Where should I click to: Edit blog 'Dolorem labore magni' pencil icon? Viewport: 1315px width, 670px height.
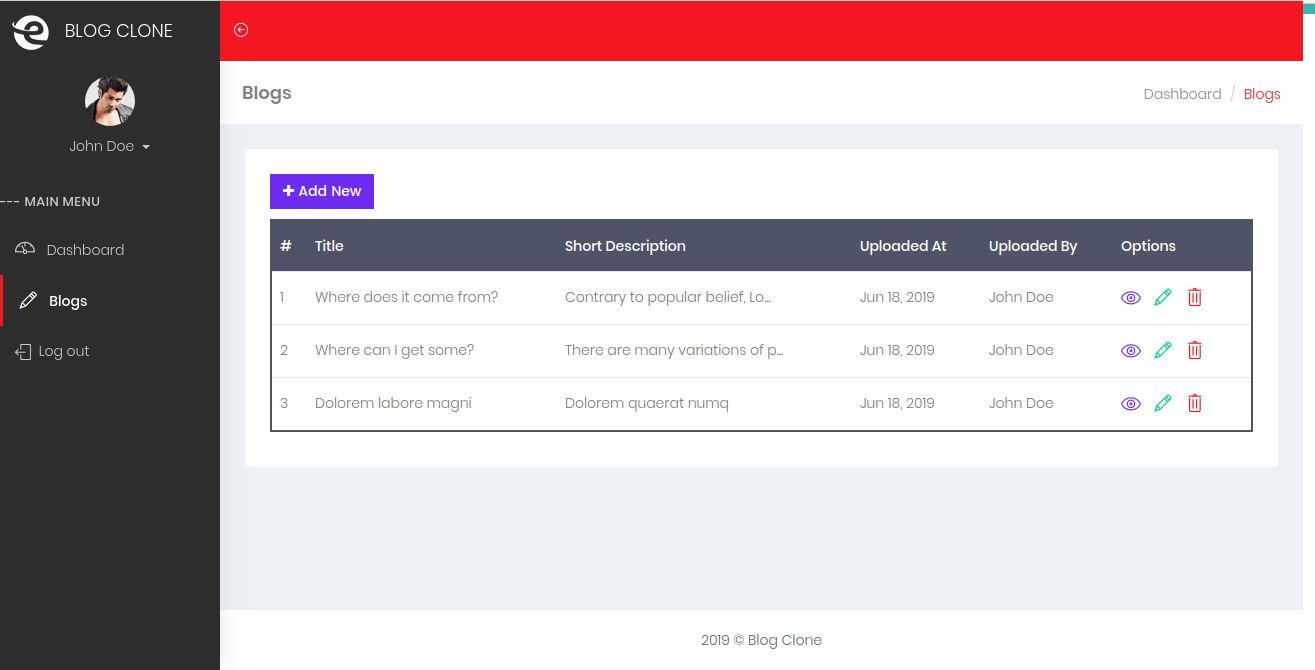click(x=1163, y=403)
